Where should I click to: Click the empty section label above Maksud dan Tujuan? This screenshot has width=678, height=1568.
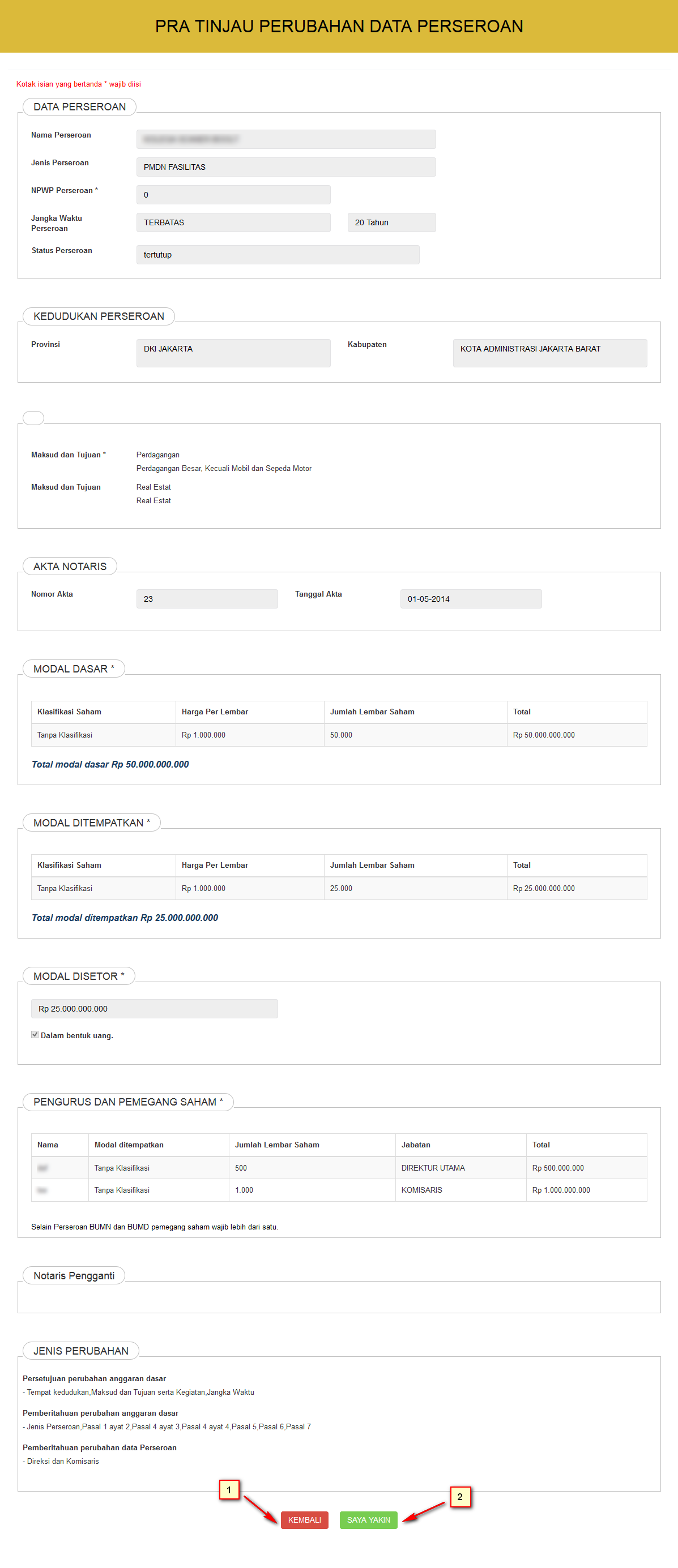pyautogui.click(x=33, y=418)
